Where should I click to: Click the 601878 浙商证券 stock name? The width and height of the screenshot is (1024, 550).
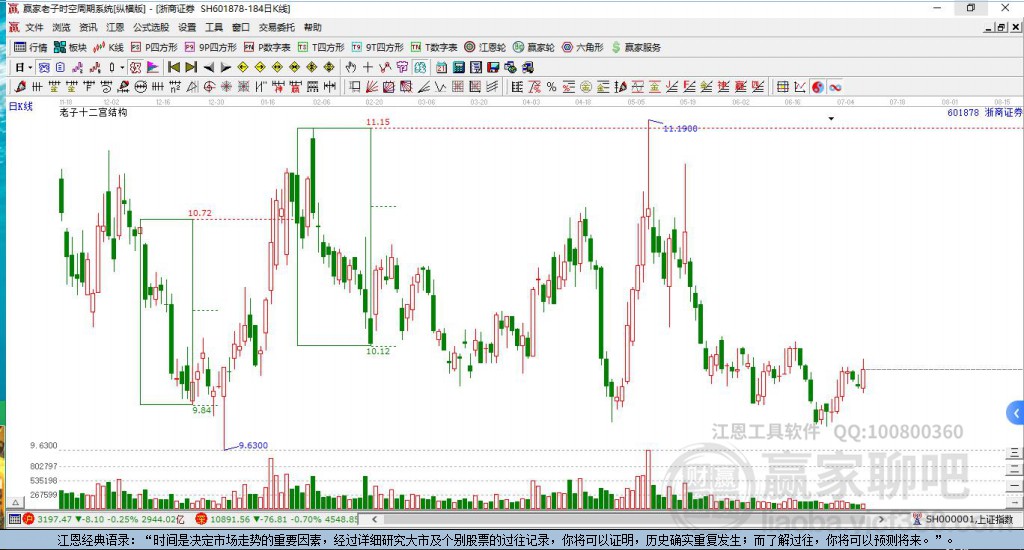[985, 112]
